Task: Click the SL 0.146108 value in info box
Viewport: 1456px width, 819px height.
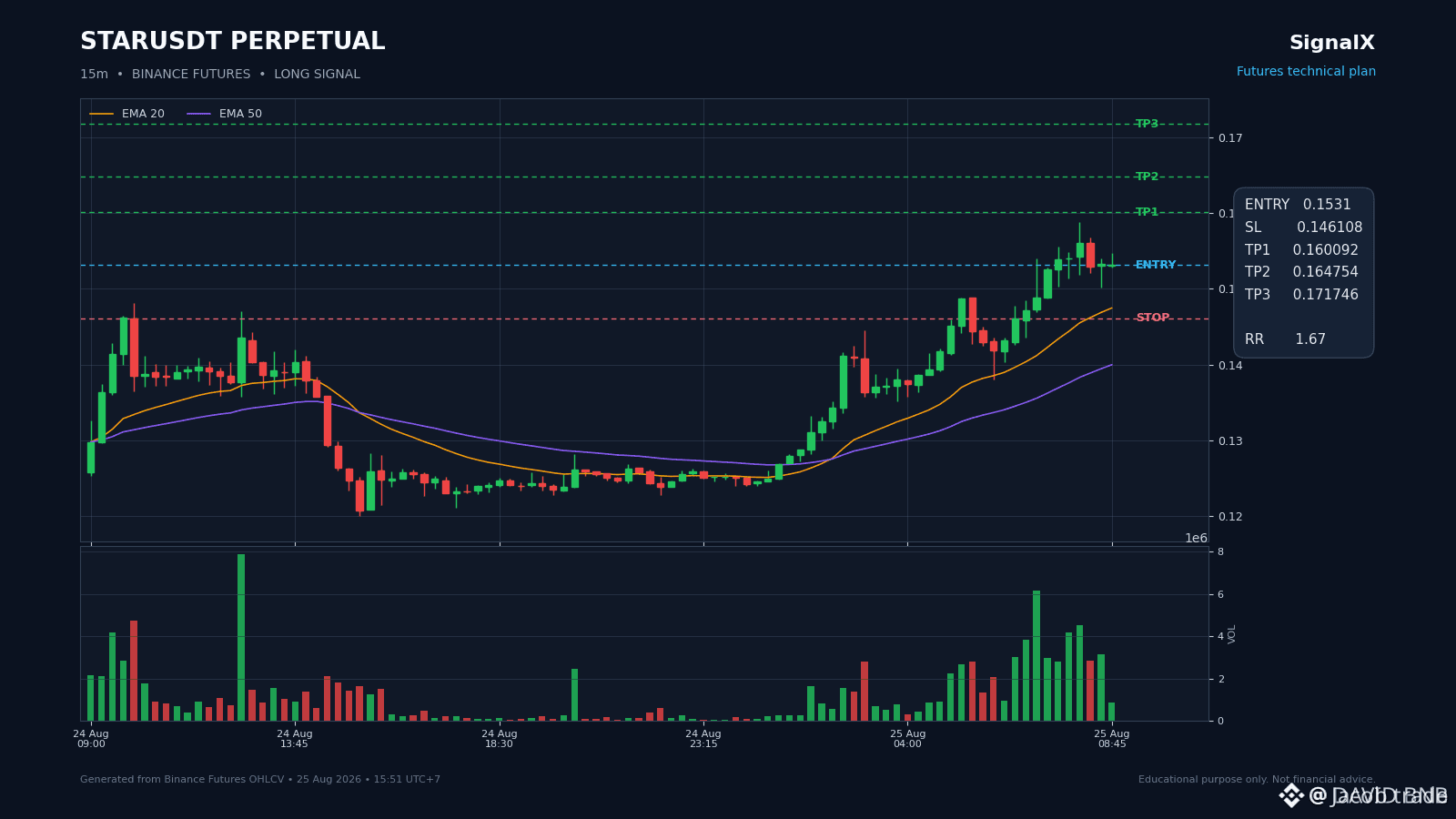Action: [x=1303, y=227]
